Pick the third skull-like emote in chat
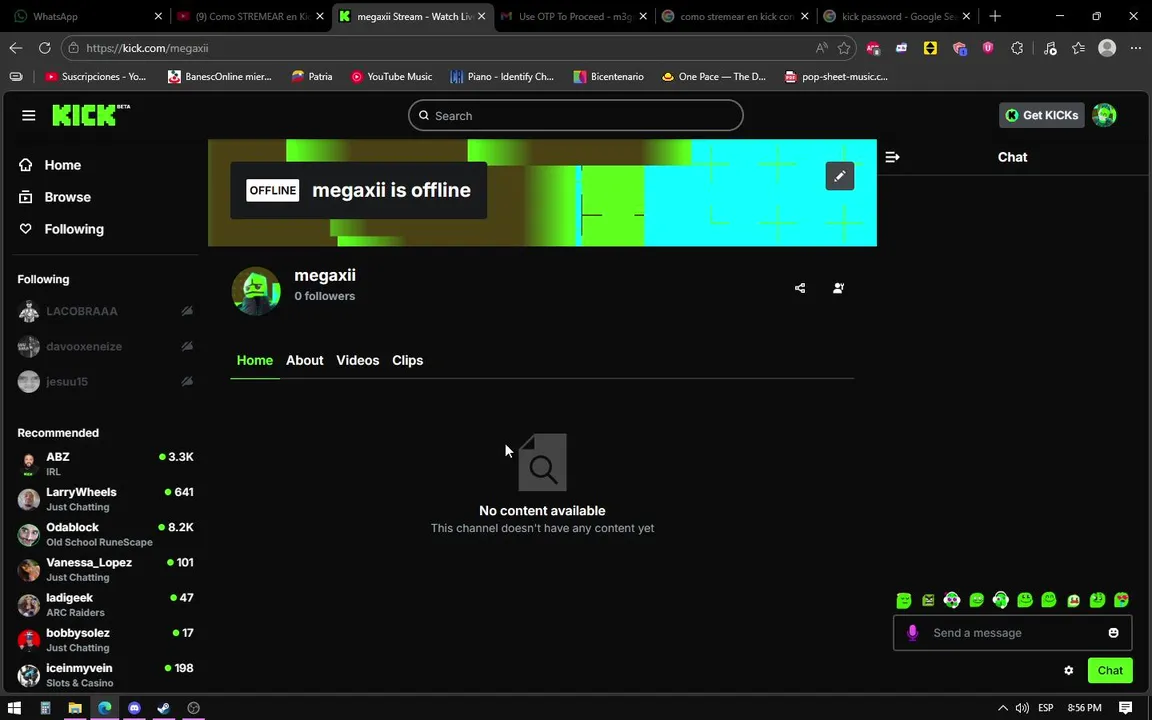The height and width of the screenshot is (720, 1152). coord(952,600)
